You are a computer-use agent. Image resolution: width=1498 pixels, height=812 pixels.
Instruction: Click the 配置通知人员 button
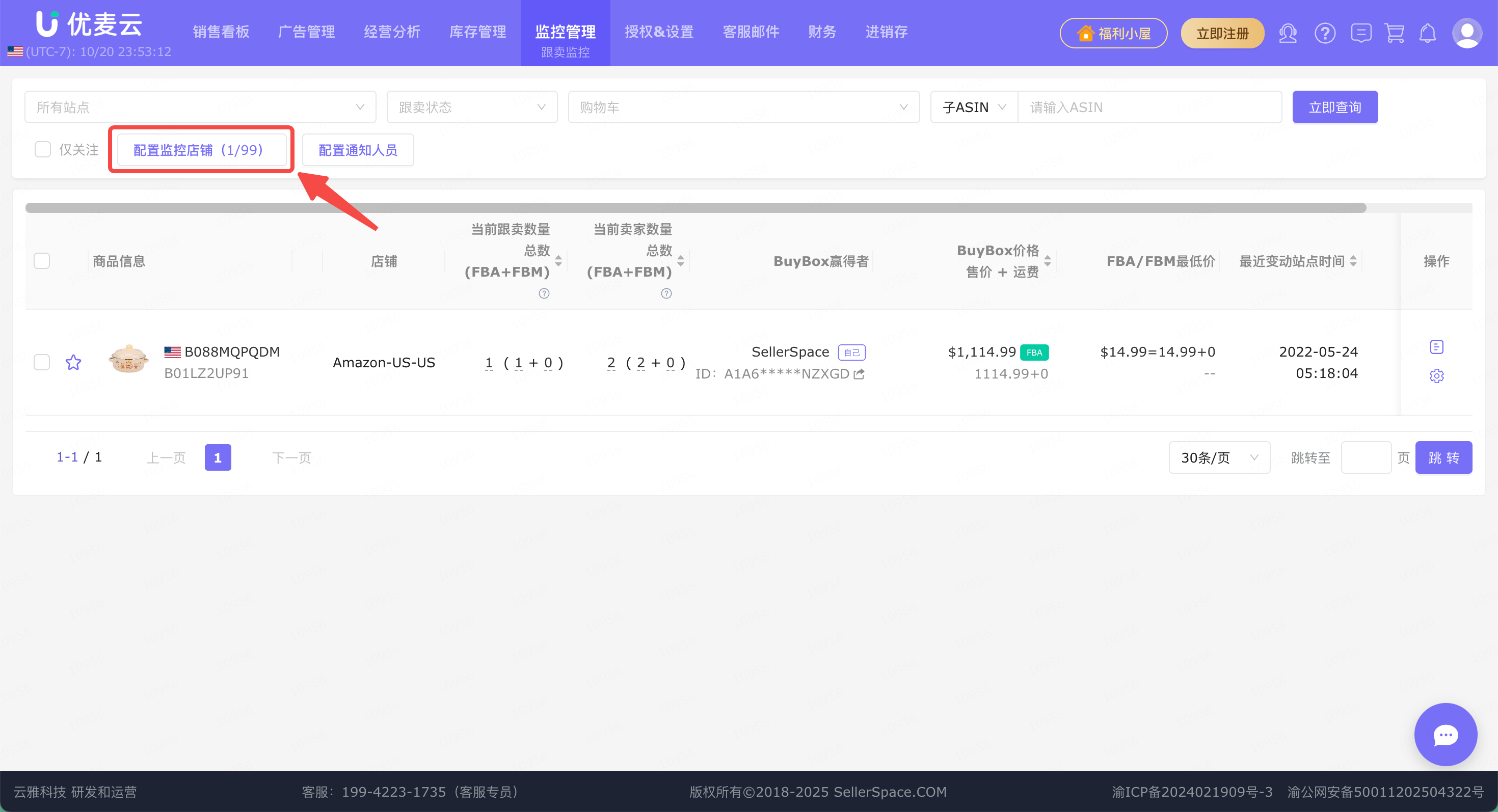(x=358, y=150)
